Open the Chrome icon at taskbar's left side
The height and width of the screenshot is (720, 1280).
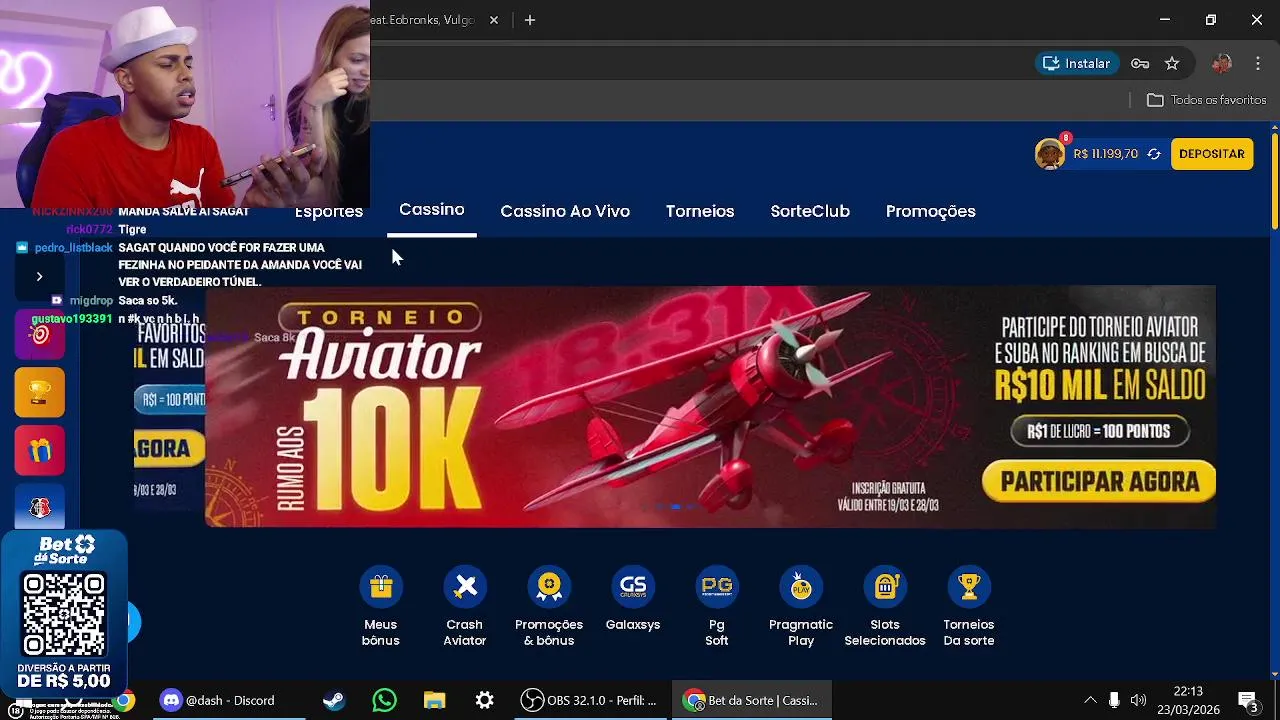[124, 700]
